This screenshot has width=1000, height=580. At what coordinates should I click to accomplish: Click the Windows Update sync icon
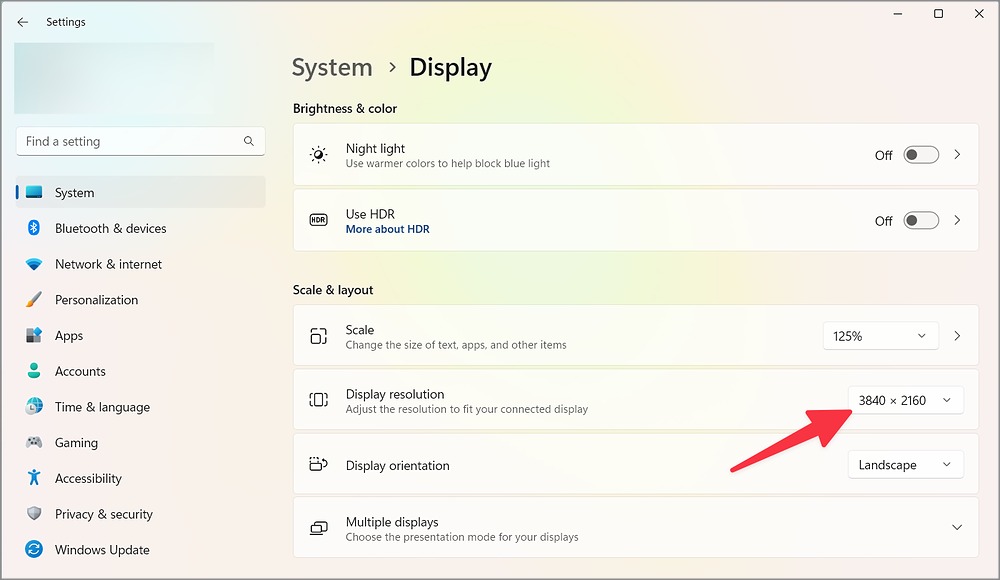coord(34,549)
